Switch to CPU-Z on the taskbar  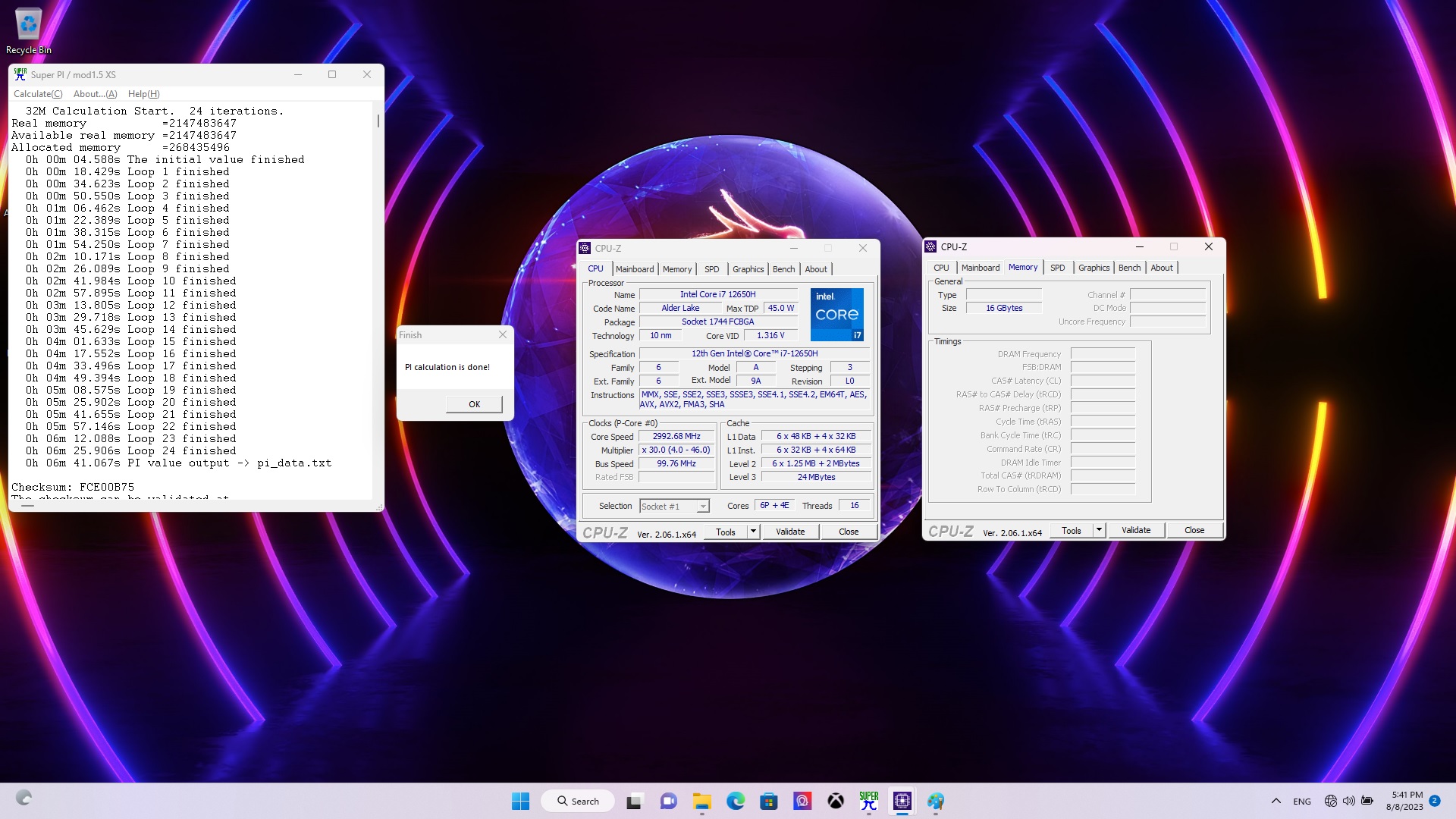[x=902, y=801]
